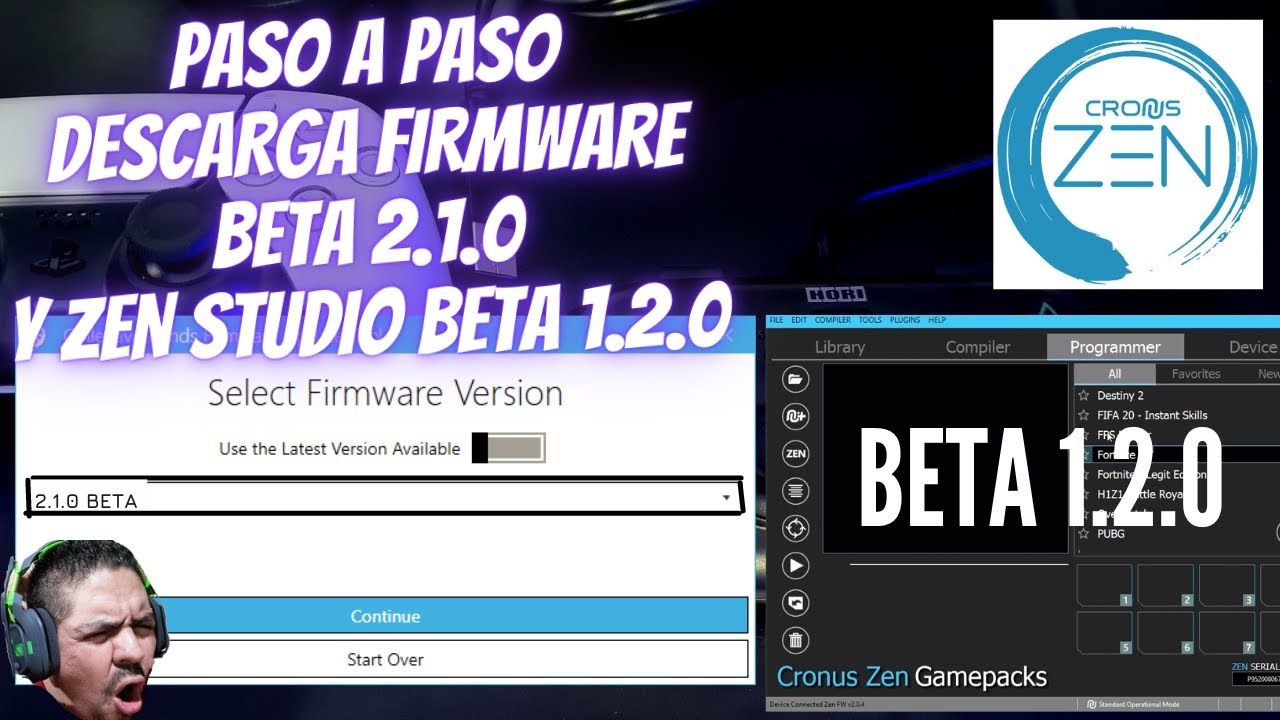The image size is (1280, 720).
Task: Select memory slot 5
Action: pos(1104,632)
